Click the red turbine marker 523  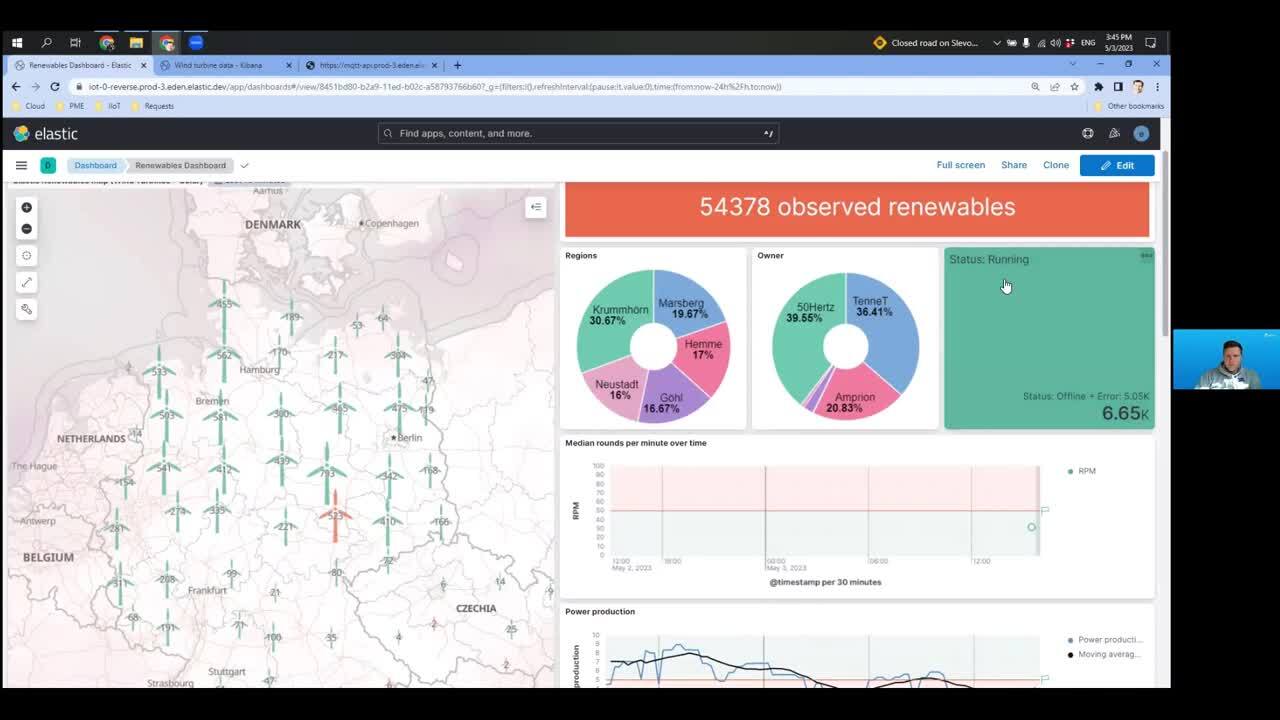click(335, 516)
